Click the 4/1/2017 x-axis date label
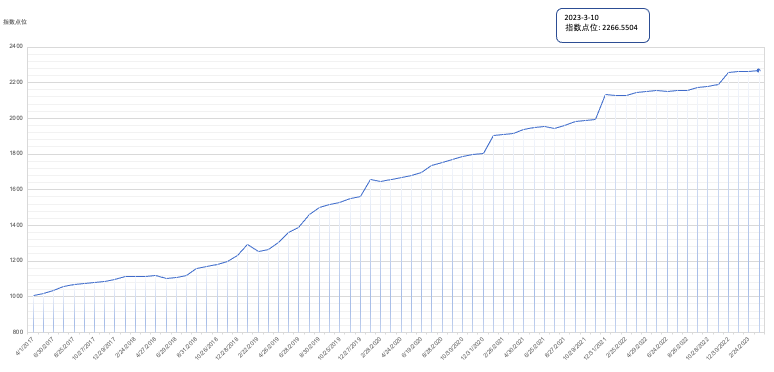This screenshot has width=774, height=372. (25, 344)
